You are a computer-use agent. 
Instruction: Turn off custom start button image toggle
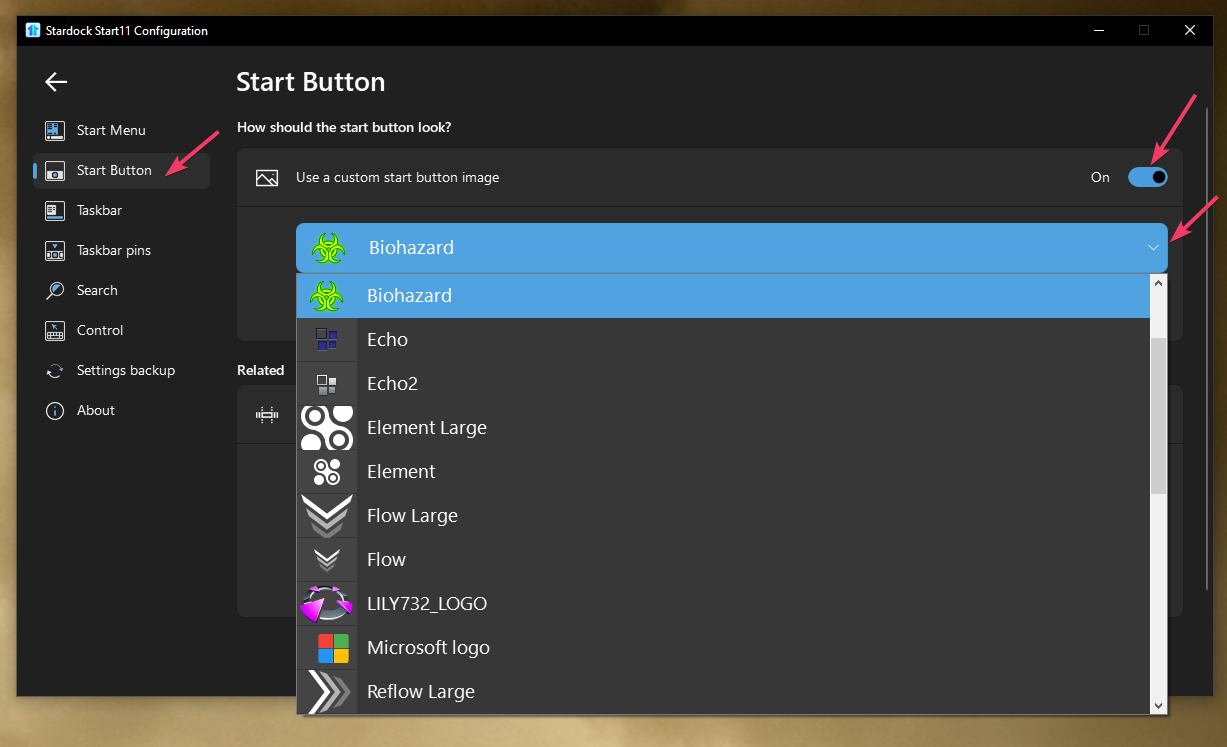(x=1147, y=177)
